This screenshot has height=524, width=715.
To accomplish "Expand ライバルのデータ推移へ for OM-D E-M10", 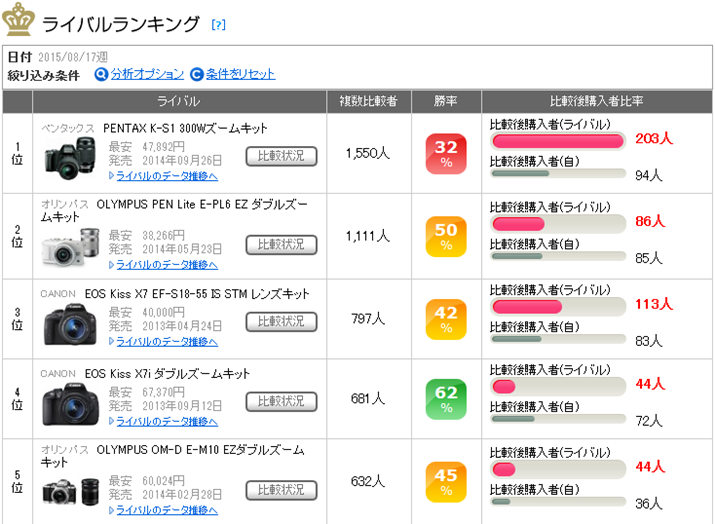I will click(167, 510).
